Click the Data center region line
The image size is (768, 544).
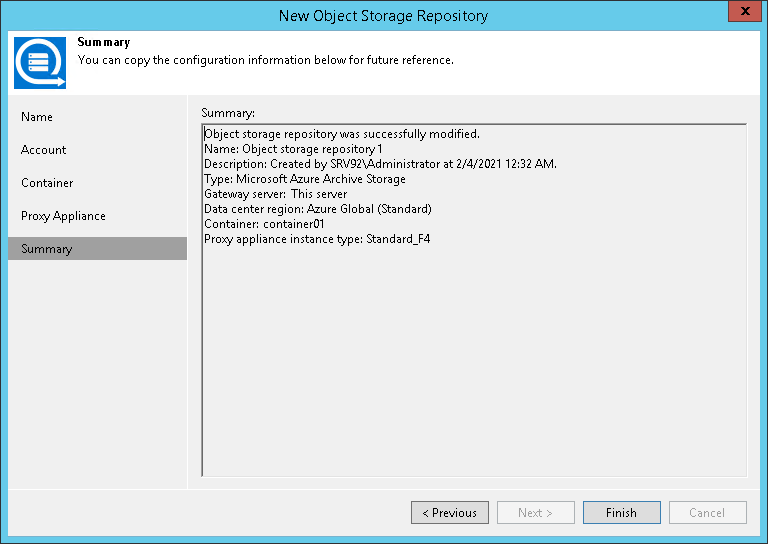[x=318, y=209]
